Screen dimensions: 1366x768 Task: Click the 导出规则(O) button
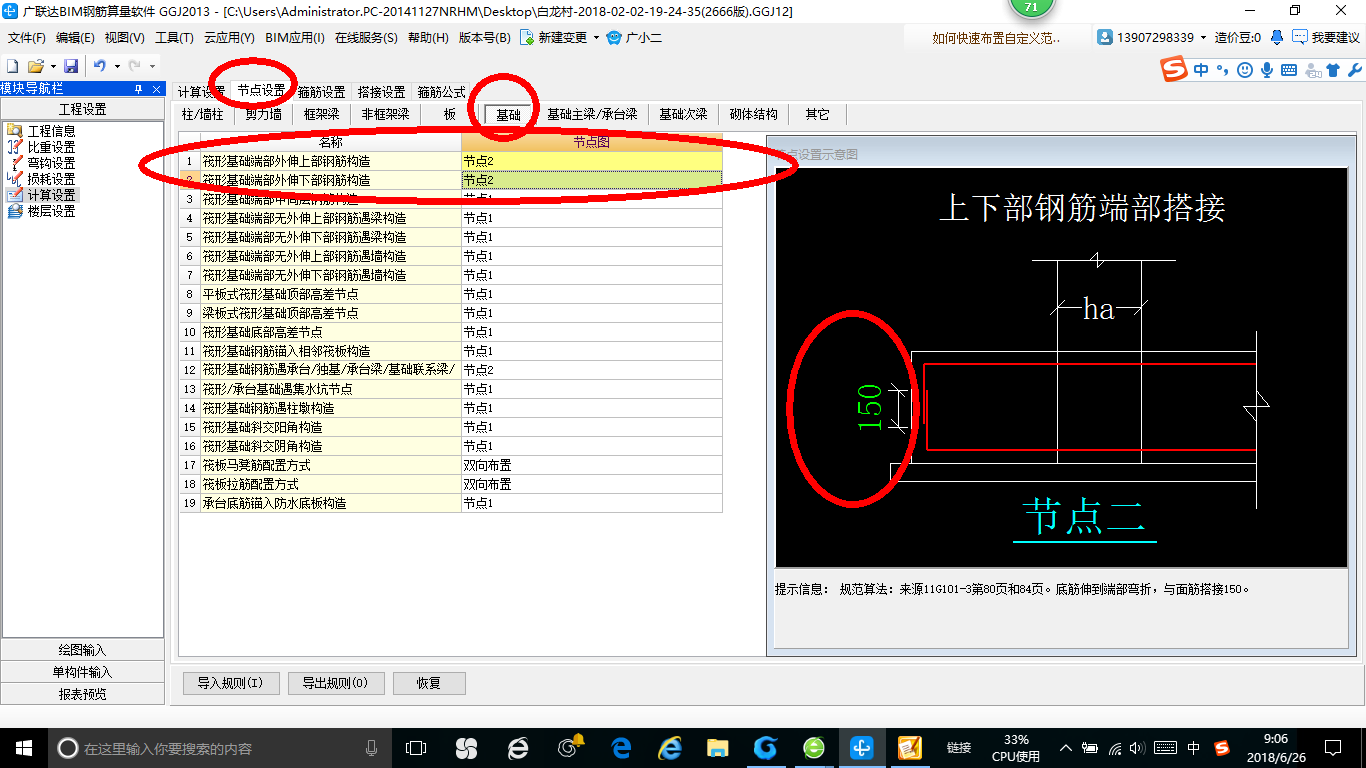pyautogui.click(x=335, y=684)
